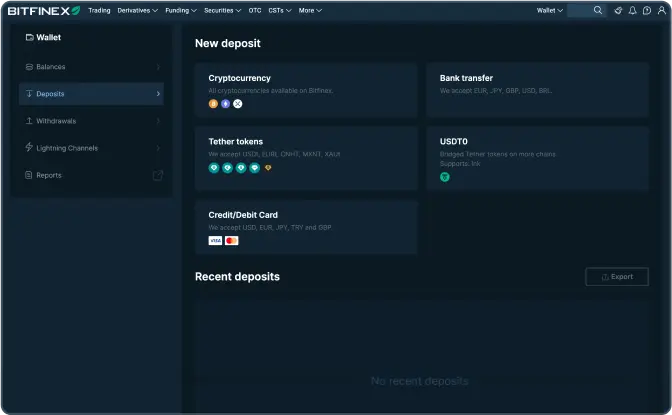Click the Deposits down-arrow icon
The image size is (672, 415).
tap(29, 93)
